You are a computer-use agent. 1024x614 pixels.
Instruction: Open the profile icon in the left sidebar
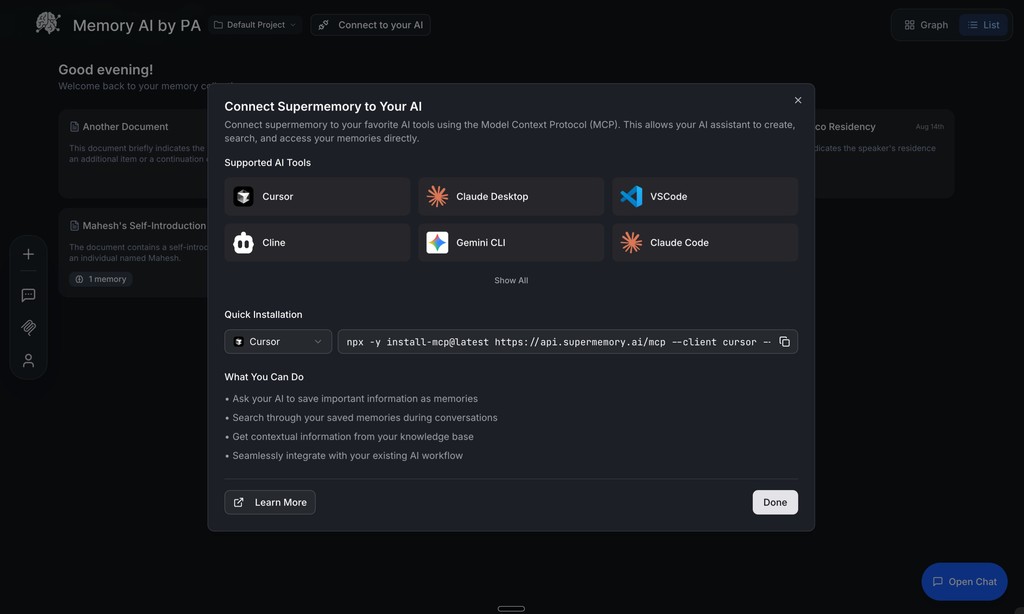point(27,360)
